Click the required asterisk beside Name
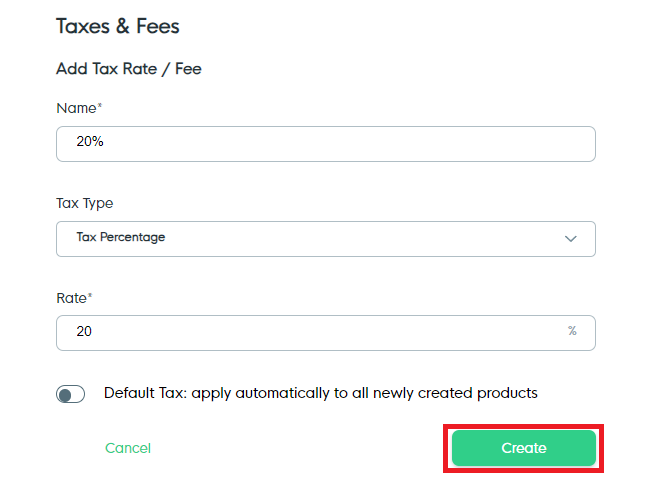The width and height of the screenshot is (652, 496). click(100, 106)
